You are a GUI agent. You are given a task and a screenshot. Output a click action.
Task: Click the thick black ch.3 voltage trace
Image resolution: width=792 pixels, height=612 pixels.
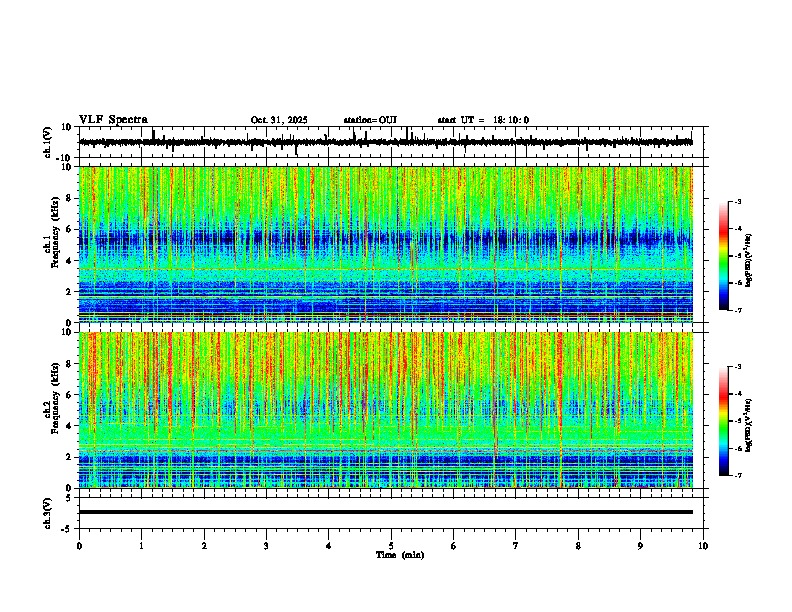pos(386,512)
